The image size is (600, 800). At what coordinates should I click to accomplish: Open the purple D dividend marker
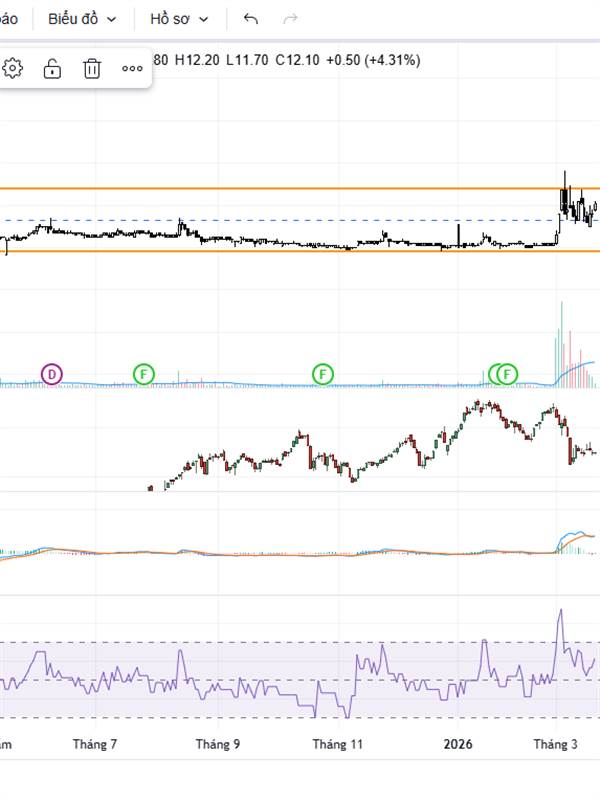tap(52, 374)
